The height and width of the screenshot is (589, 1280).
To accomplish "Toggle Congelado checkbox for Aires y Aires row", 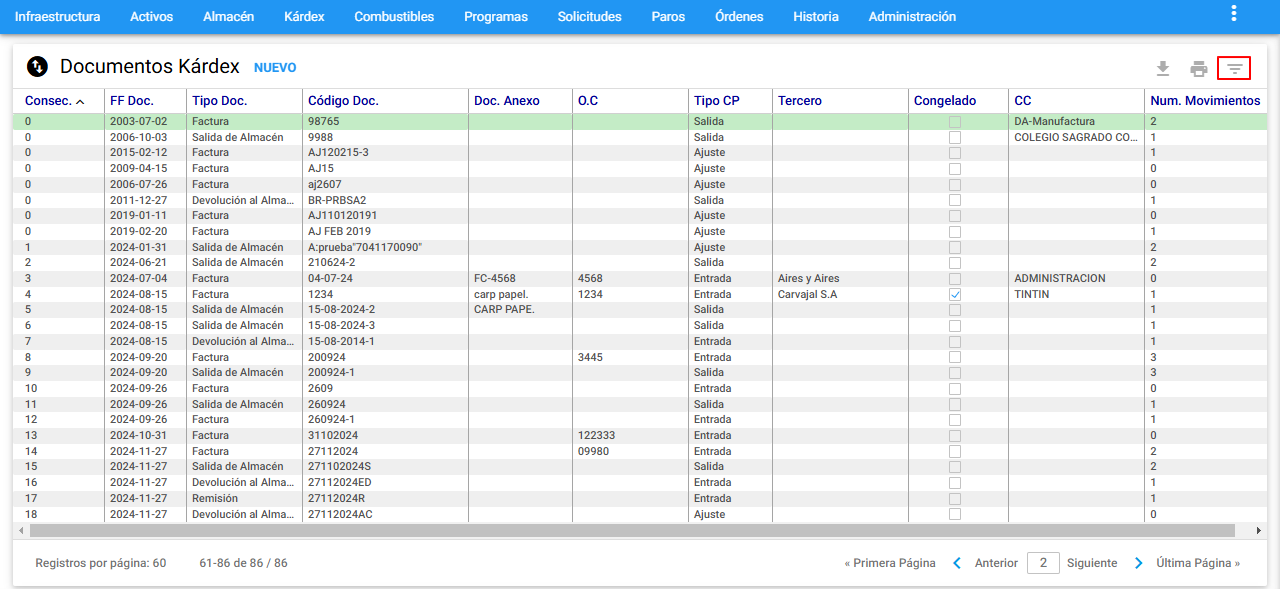I will 955,278.
